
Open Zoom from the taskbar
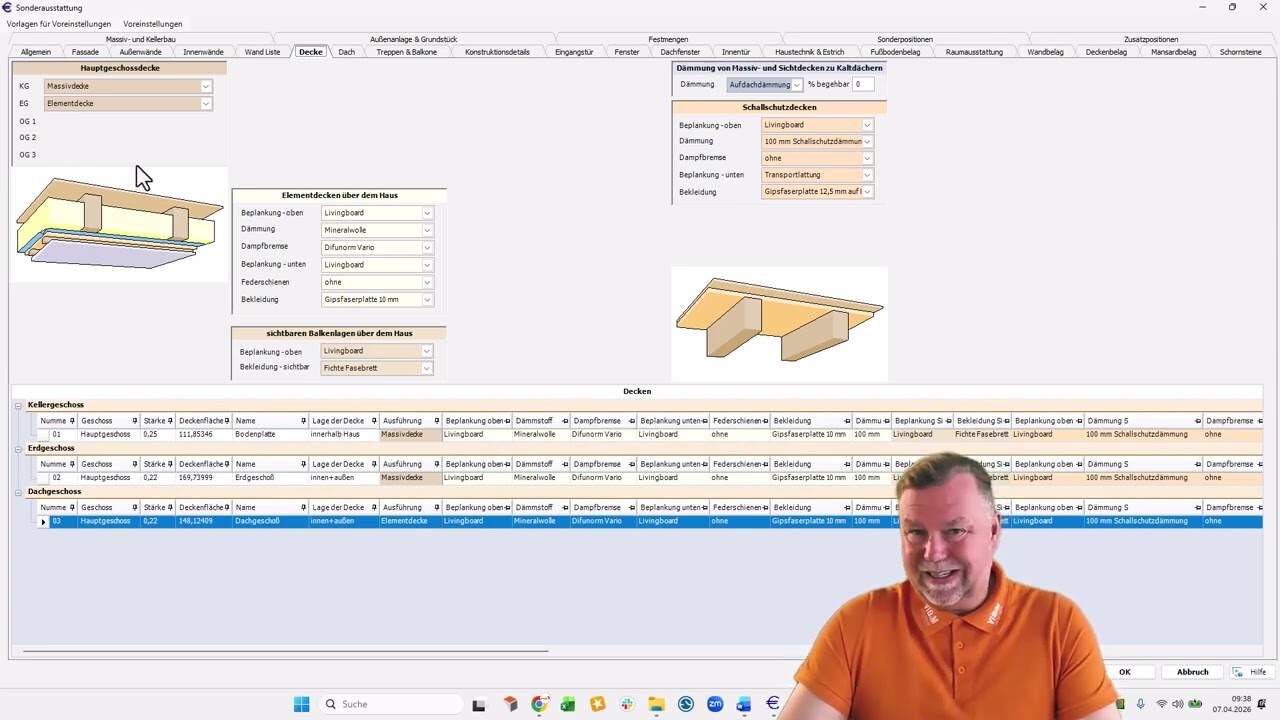point(714,704)
